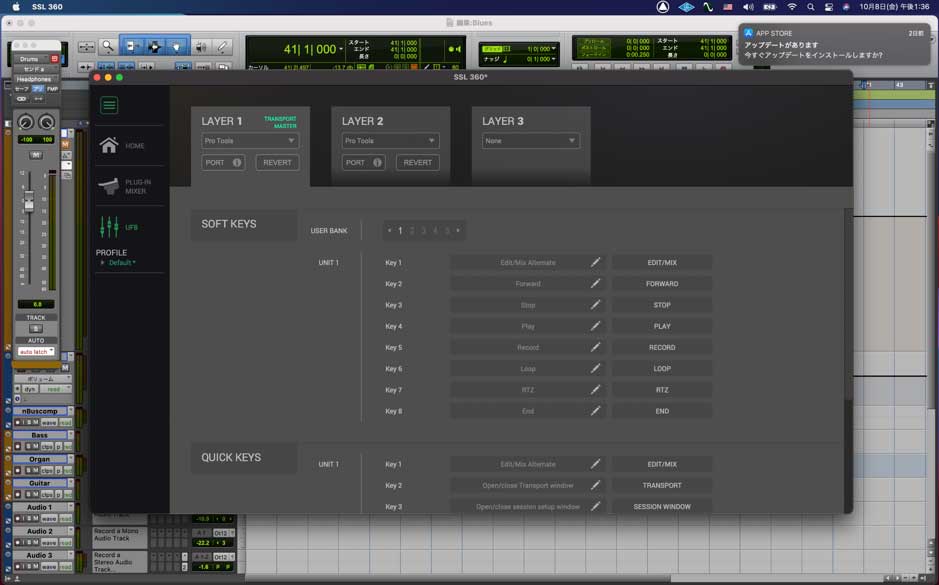Click the Layer 1 REVERT button
Viewport: 939px width, 585px height.
click(277, 163)
